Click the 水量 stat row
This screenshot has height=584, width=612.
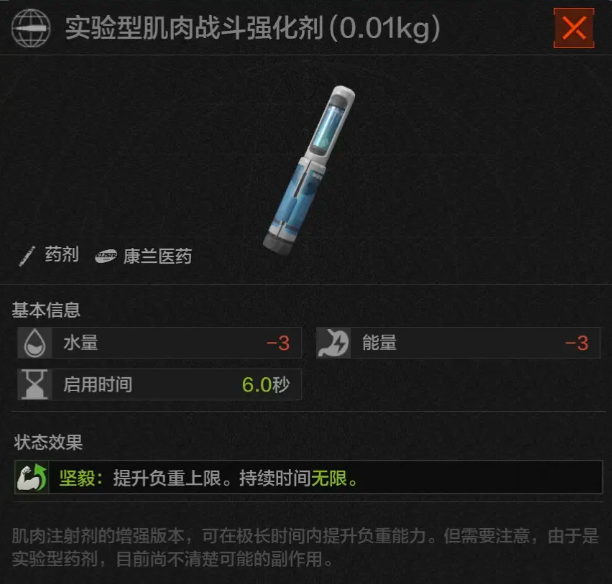[x=159, y=343]
